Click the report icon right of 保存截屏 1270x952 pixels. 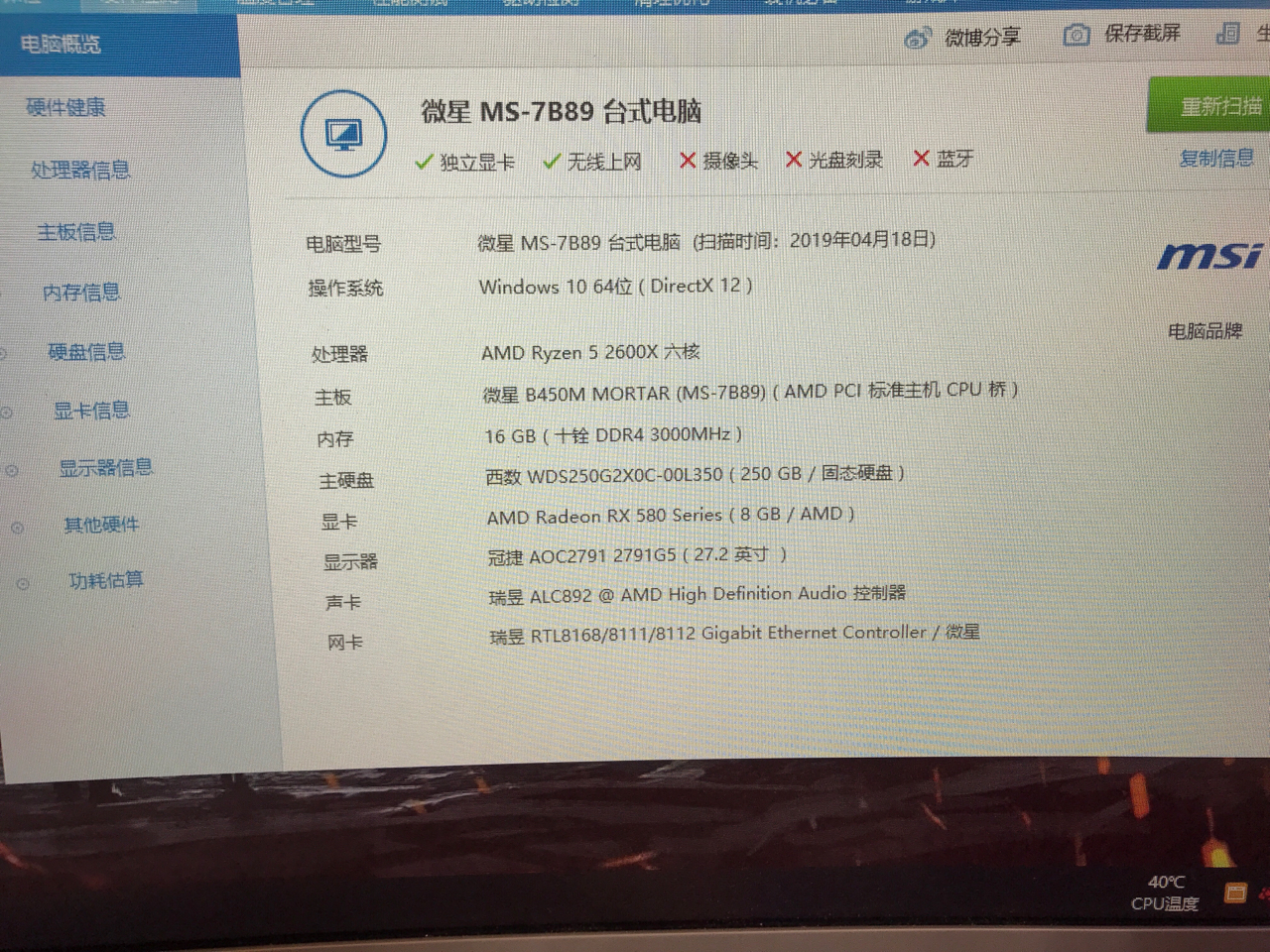1226,35
